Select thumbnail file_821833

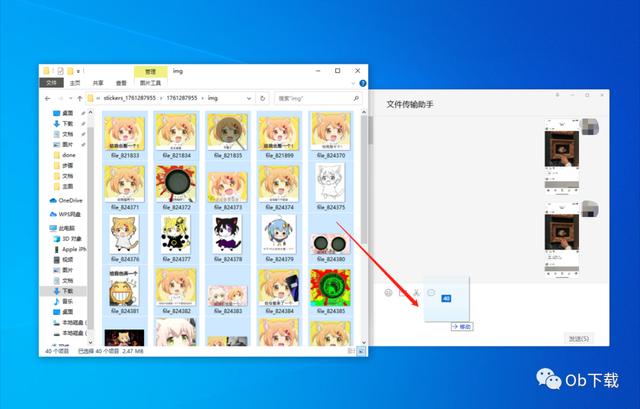pyautogui.click(x=124, y=133)
